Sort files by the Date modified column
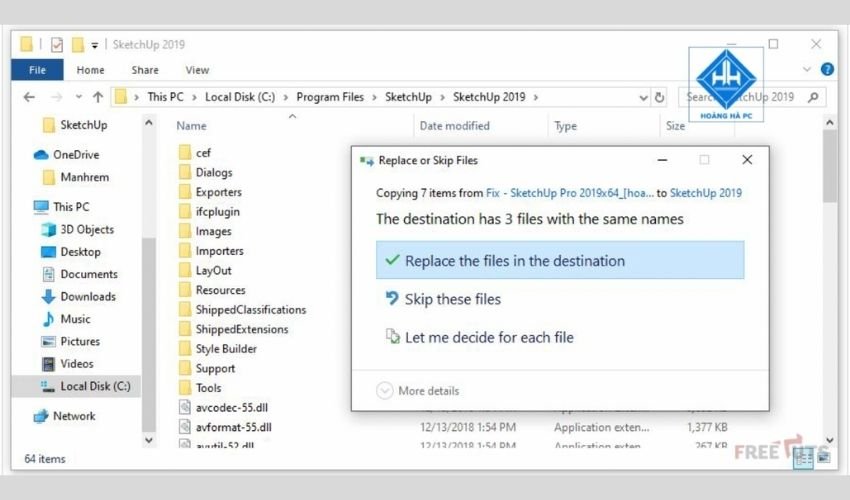Screen dimensions: 850x500 coord(454,126)
